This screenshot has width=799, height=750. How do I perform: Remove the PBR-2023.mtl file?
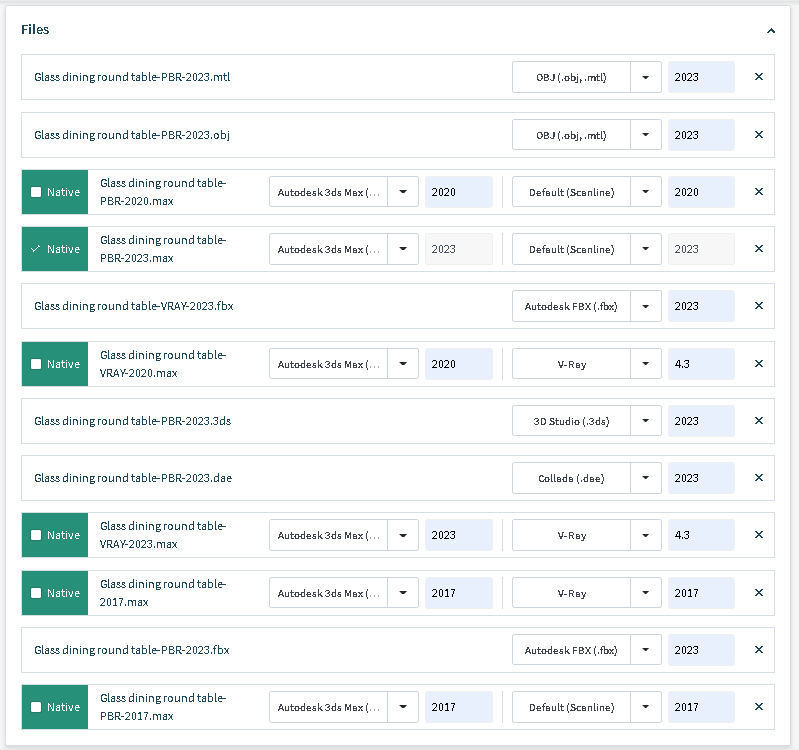pyautogui.click(x=758, y=77)
